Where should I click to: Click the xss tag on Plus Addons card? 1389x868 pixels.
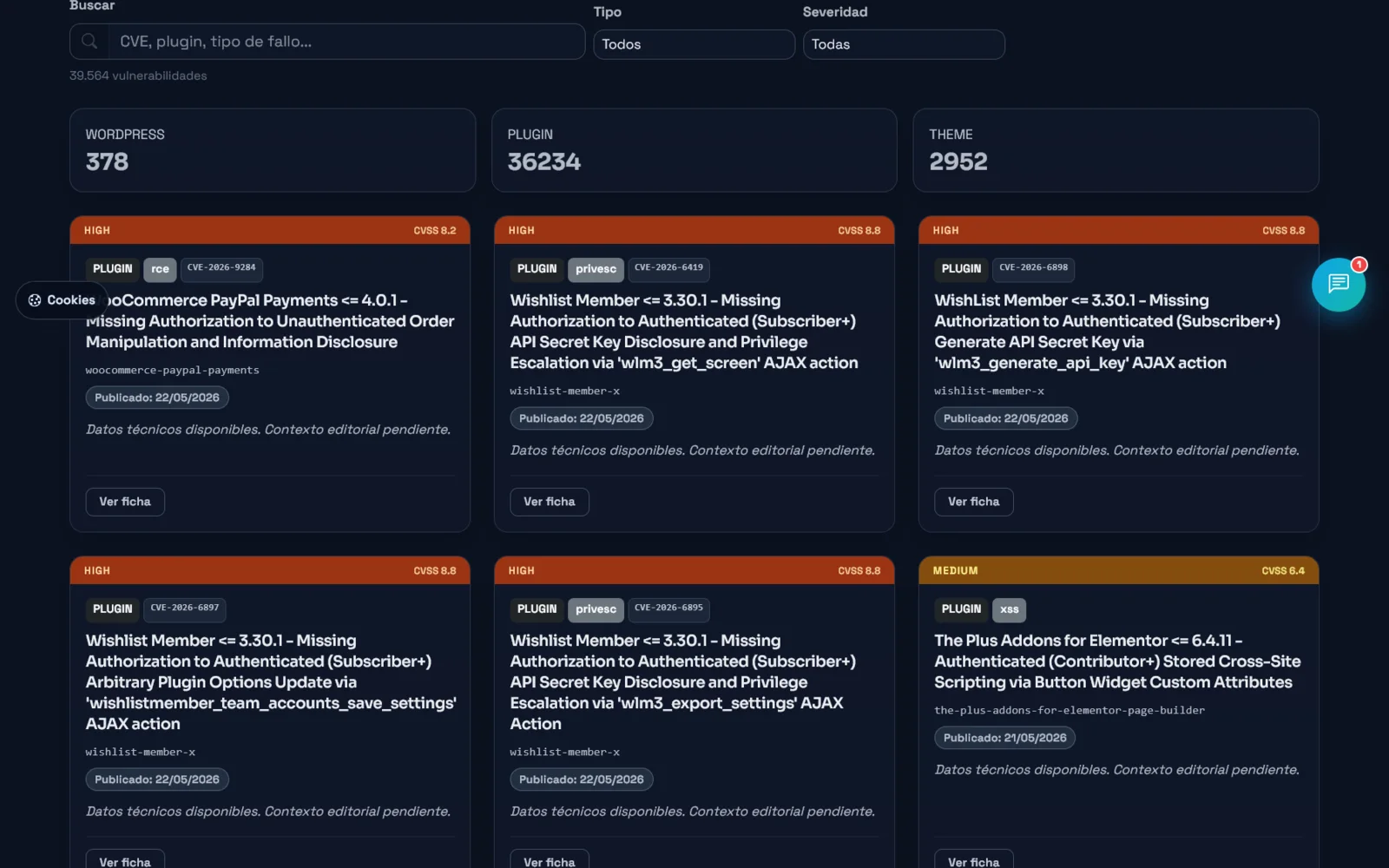pyautogui.click(x=1009, y=609)
